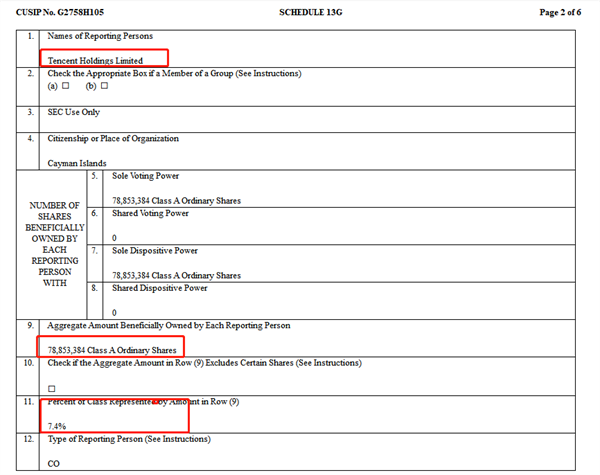Click 'Aggregate Amount Beneficially Owned' row label

click(x=169, y=325)
